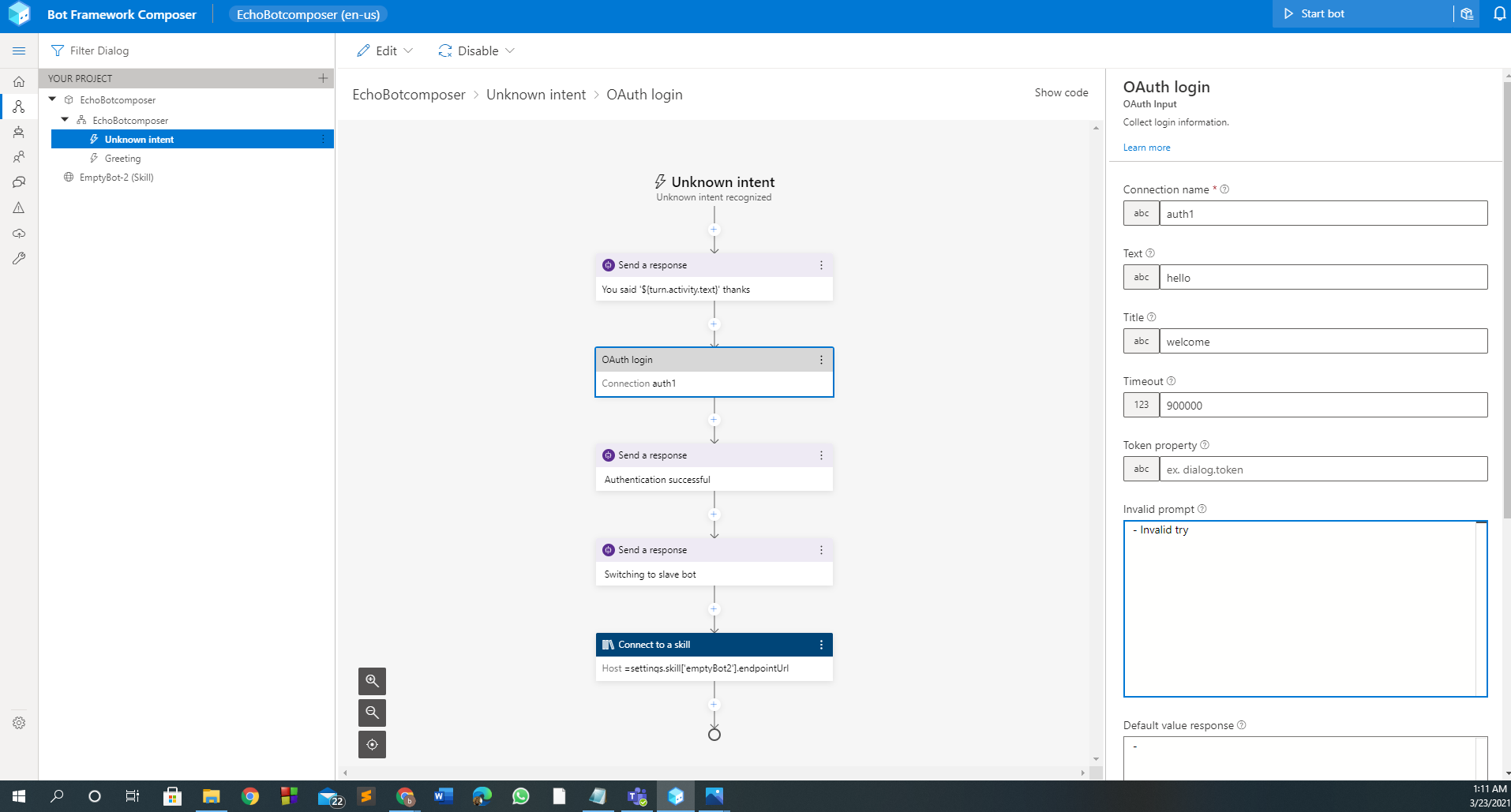Click the notifications bell icon
Screen dimensions: 1511x812
click(1499, 13)
